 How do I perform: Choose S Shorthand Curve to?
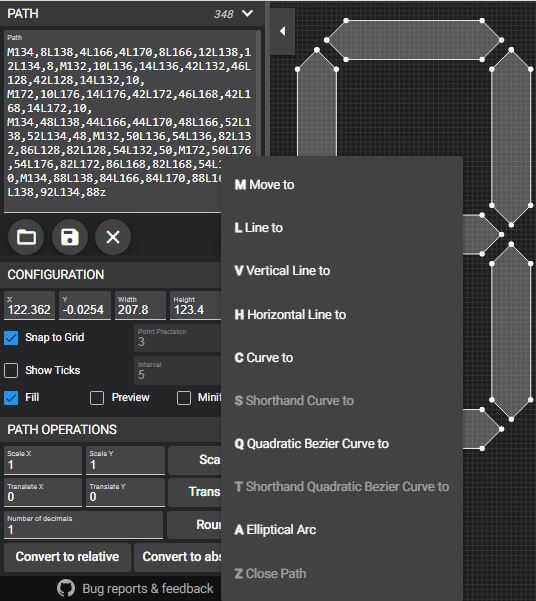(x=342, y=401)
